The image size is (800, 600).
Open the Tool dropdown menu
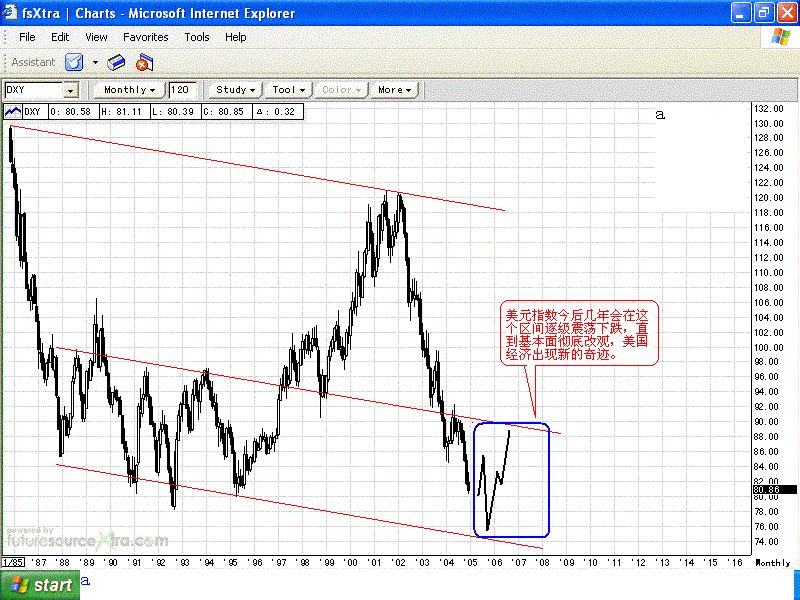289,90
